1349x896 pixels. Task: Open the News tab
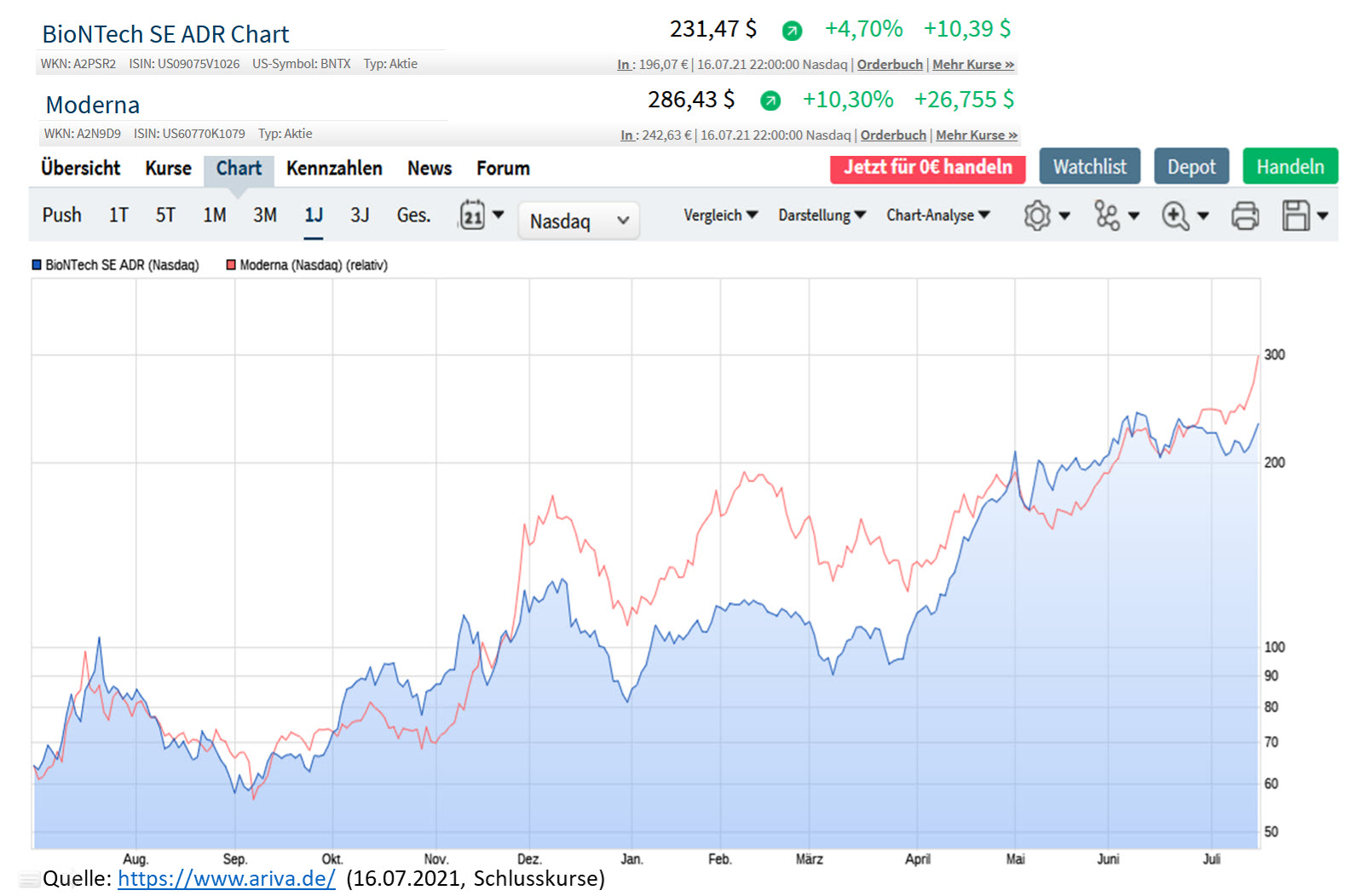429,169
